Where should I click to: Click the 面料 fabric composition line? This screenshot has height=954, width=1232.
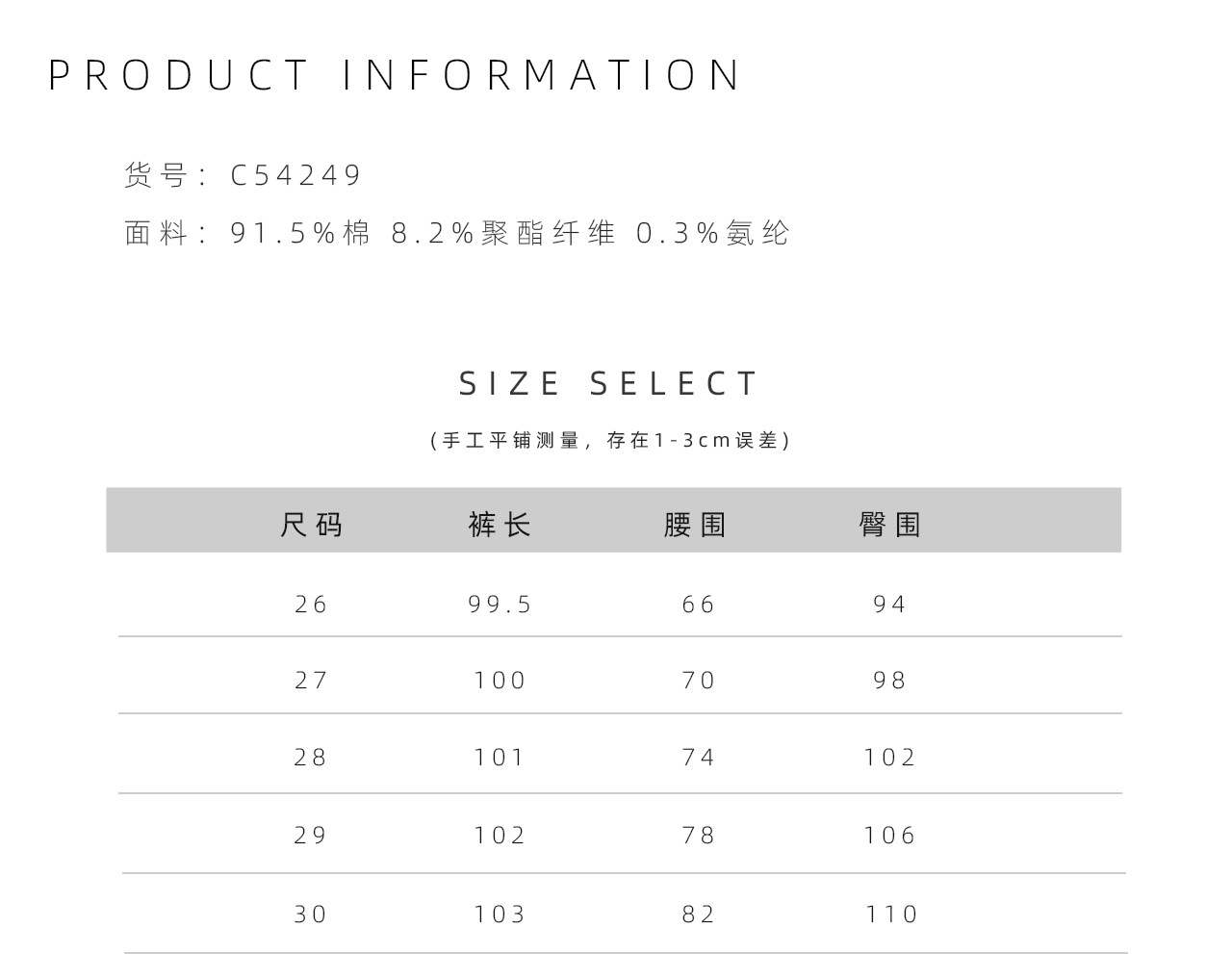457,233
